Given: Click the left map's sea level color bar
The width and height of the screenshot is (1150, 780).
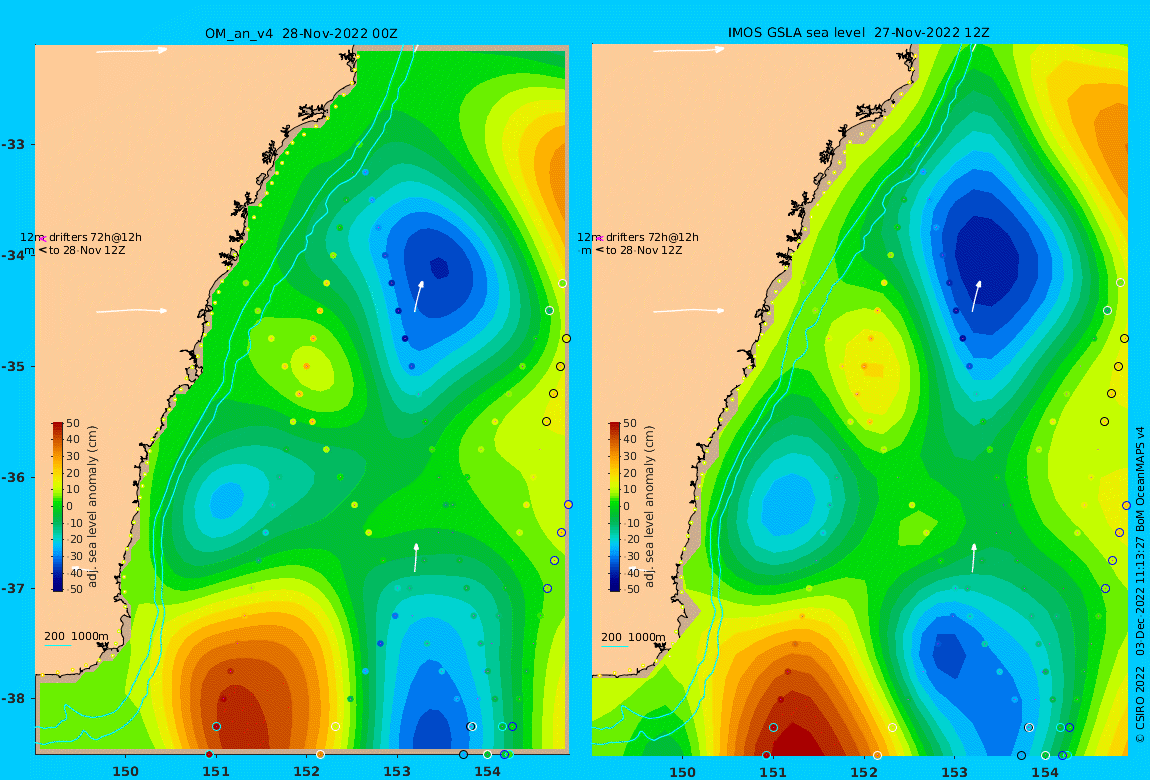Looking at the screenshot, I should [x=58, y=506].
